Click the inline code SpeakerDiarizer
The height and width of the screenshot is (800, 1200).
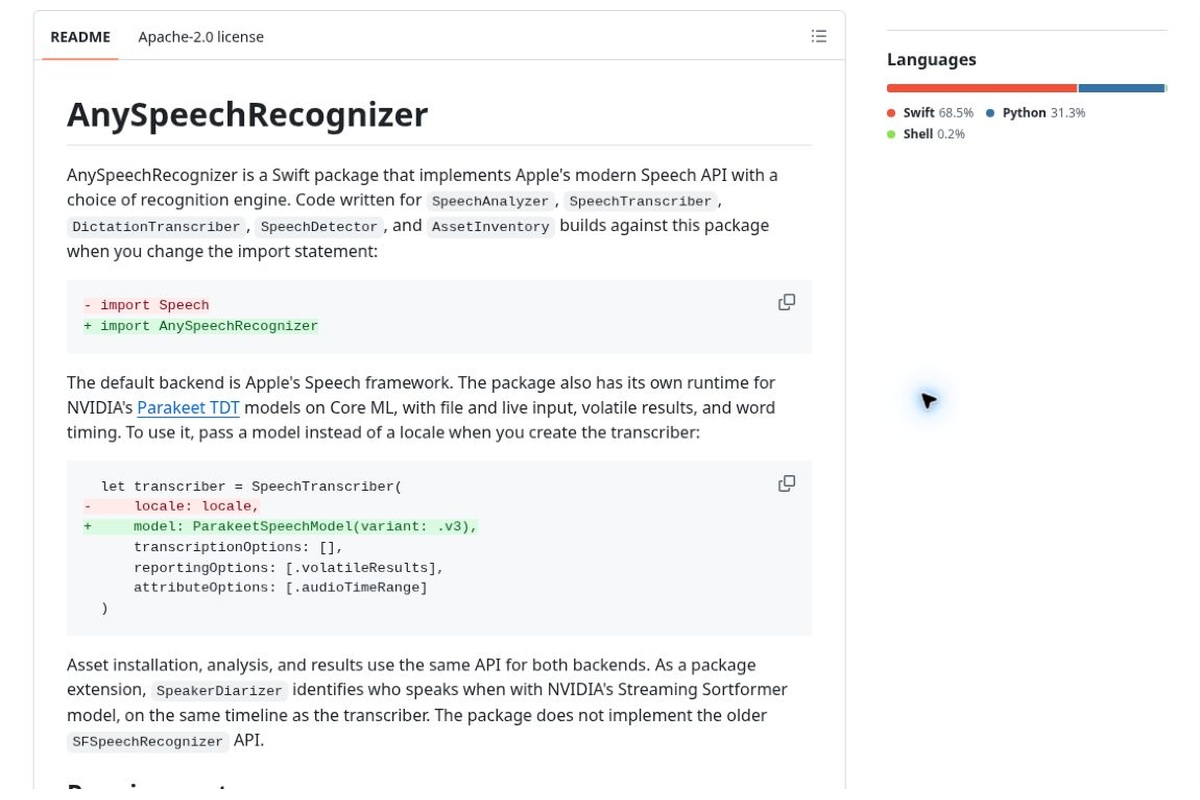pyautogui.click(x=219, y=691)
